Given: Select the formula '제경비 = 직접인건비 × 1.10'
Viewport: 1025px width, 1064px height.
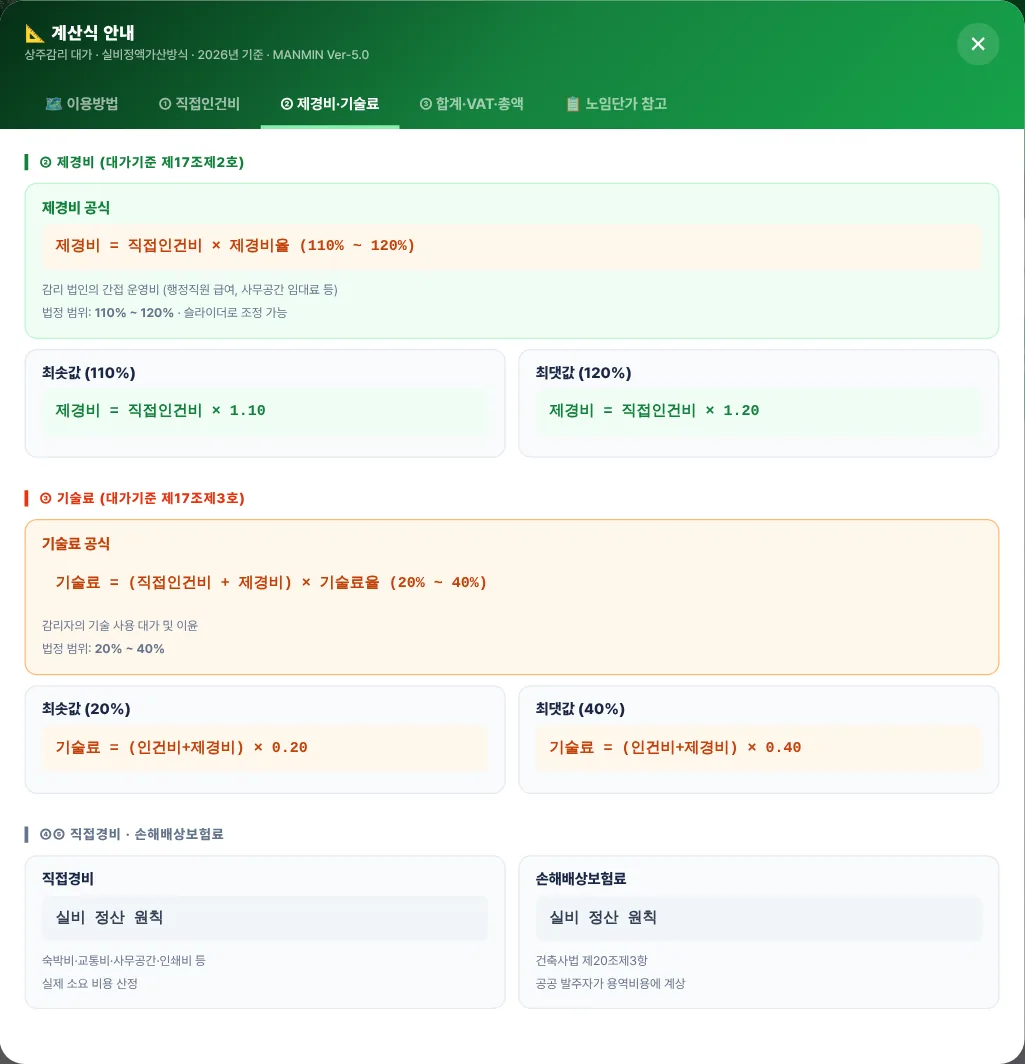Looking at the screenshot, I should (160, 411).
